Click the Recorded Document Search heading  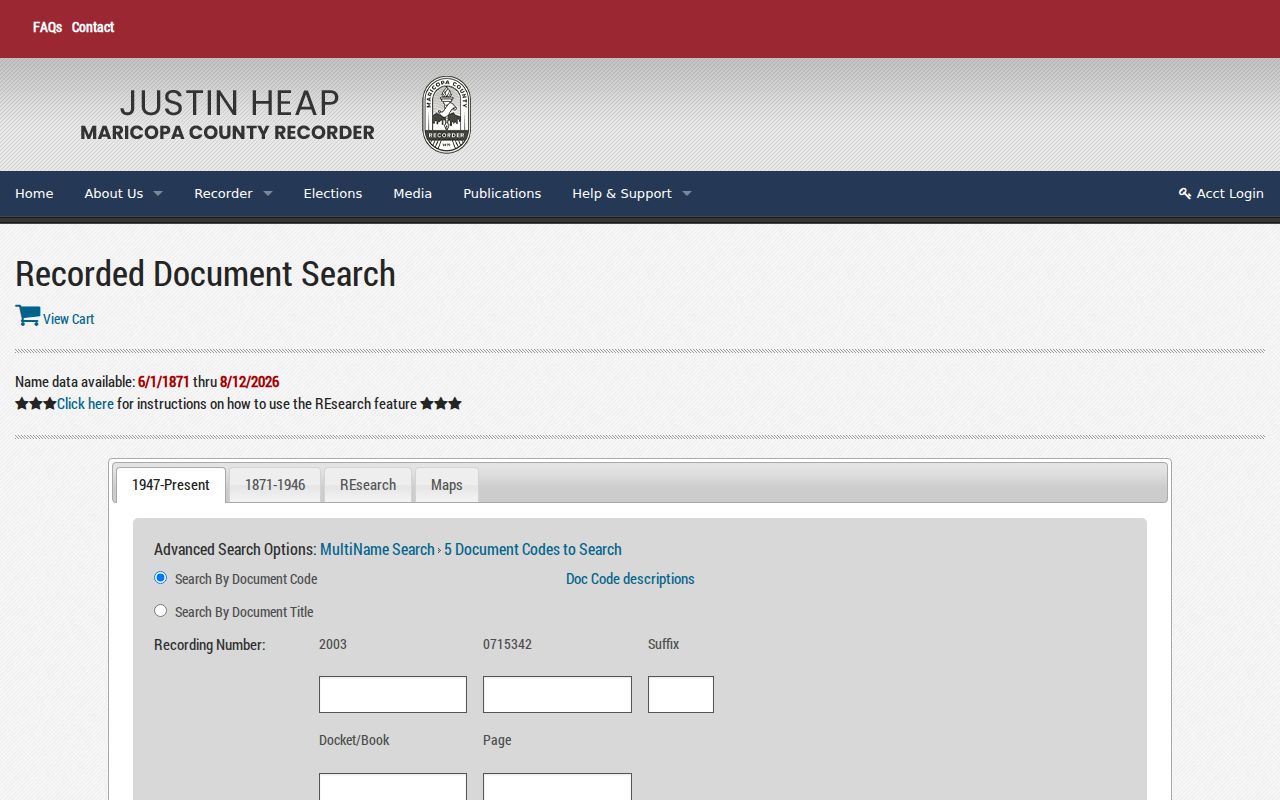(x=205, y=274)
